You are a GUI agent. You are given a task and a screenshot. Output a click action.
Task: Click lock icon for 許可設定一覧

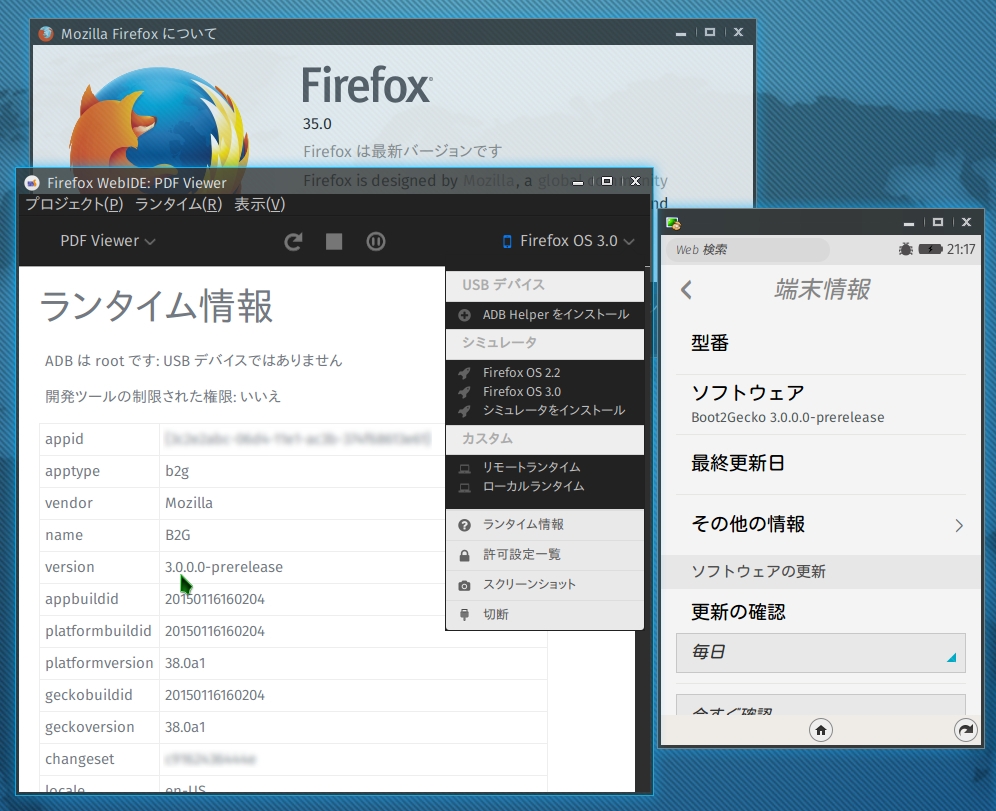click(x=464, y=556)
